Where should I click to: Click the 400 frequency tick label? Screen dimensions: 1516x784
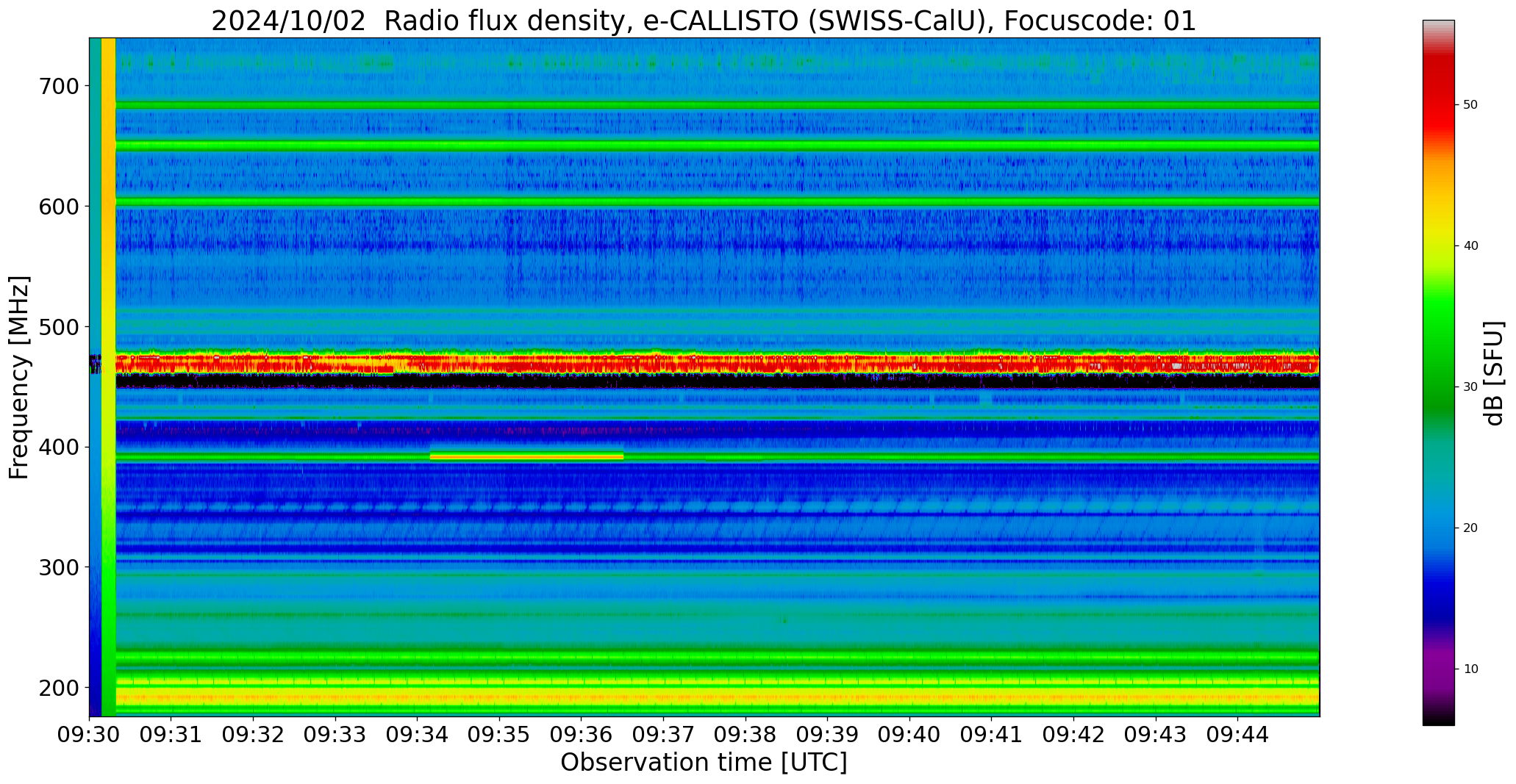[x=58, y=447]
